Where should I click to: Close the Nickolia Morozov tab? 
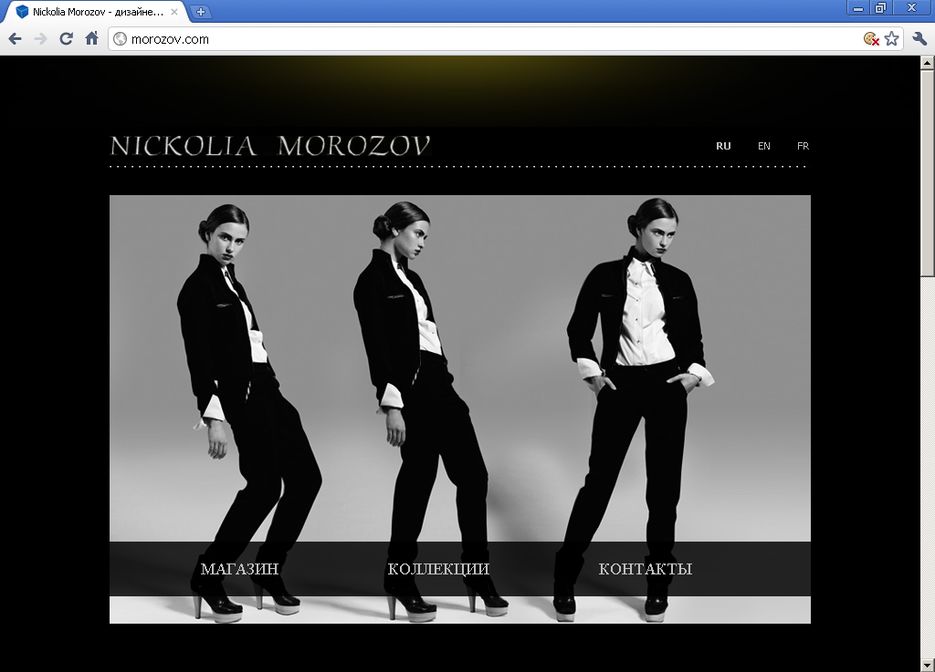[x=174, y=12]
